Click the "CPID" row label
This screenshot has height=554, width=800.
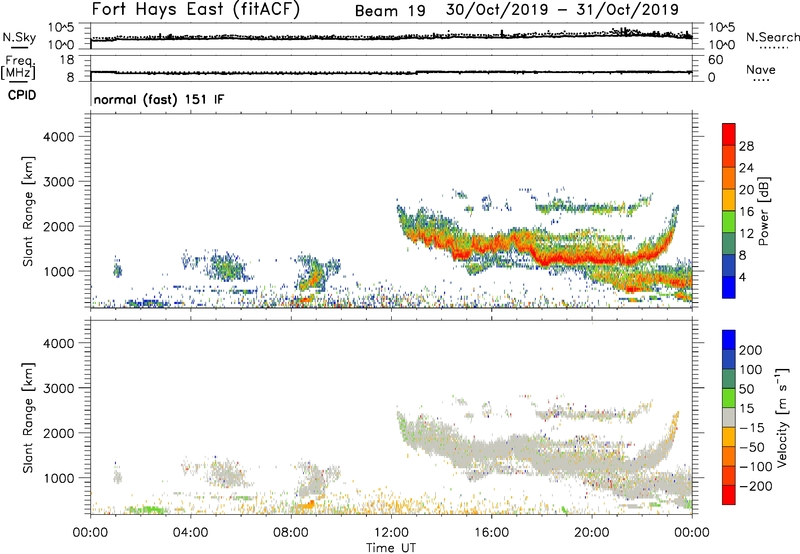[22, 95]
